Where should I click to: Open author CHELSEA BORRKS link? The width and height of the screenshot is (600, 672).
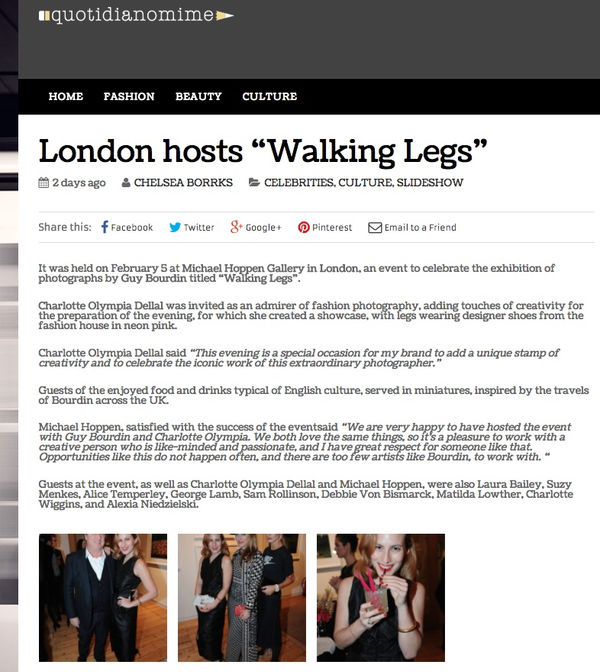click(x=183, y=183)
